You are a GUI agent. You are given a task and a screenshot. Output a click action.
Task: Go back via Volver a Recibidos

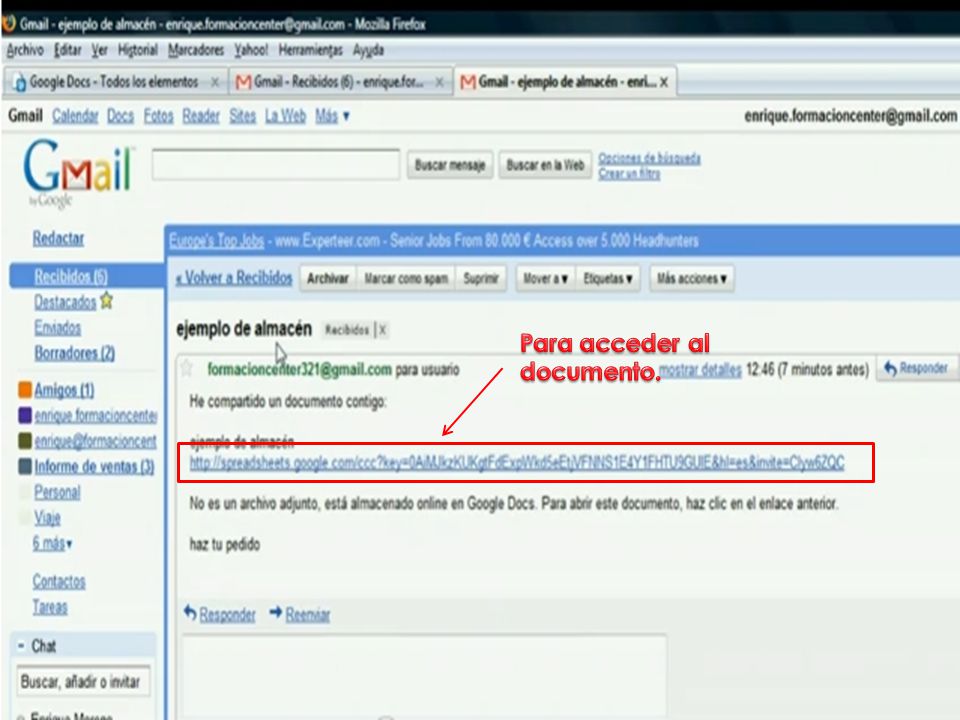234,278
